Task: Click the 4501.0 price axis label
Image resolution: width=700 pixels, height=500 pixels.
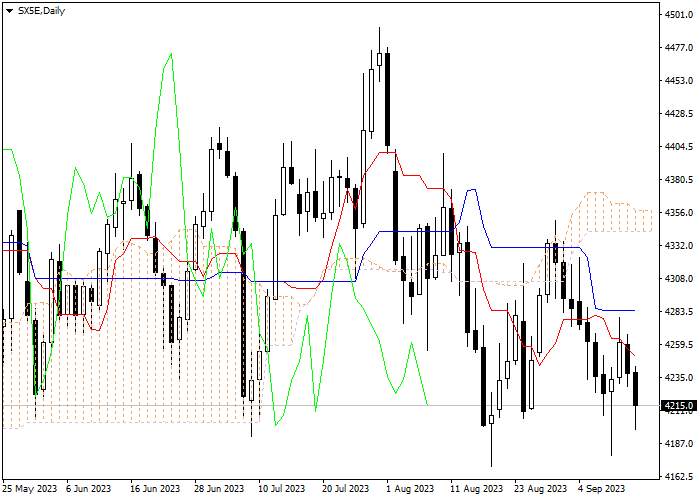Action: (679, 15)
